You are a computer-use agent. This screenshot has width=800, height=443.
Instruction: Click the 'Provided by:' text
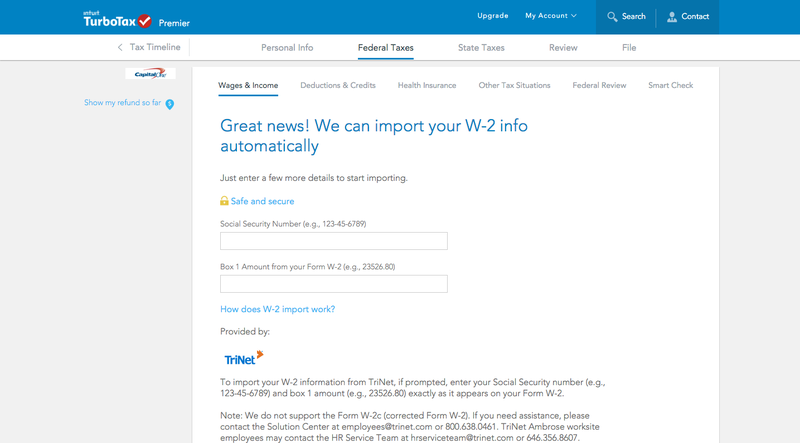pos(245,332)
